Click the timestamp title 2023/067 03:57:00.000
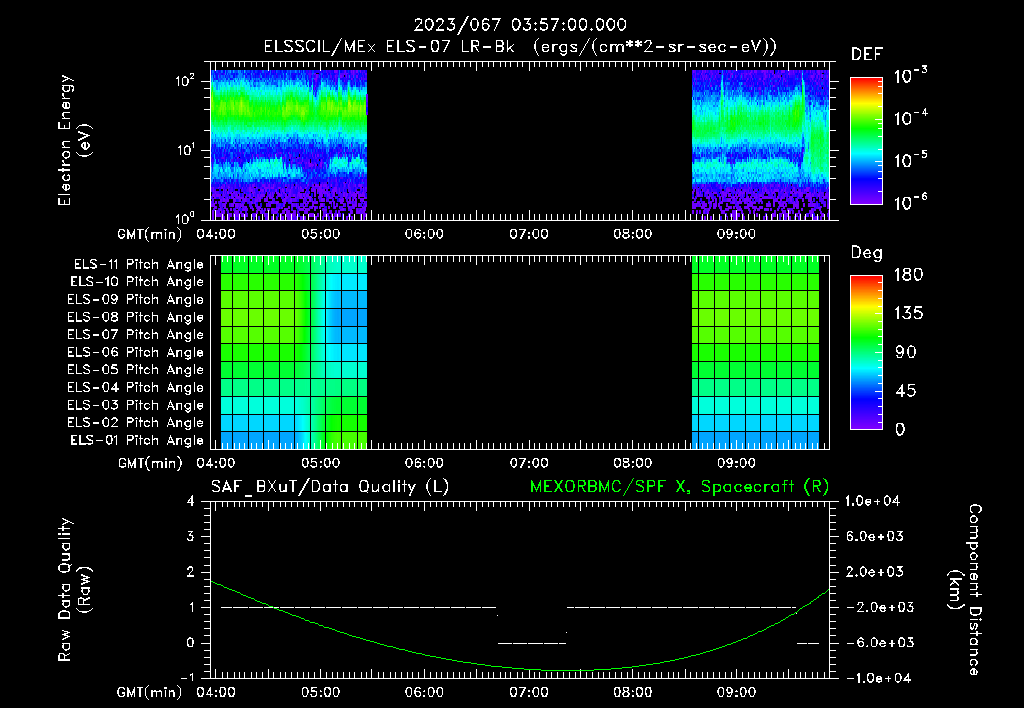1024x708 pixels. point(520,25)
